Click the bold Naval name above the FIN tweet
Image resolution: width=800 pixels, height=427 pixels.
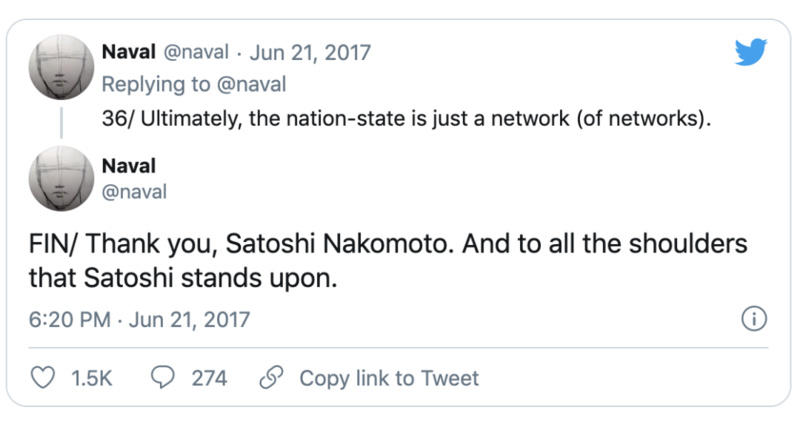click(x=129, y=165)
